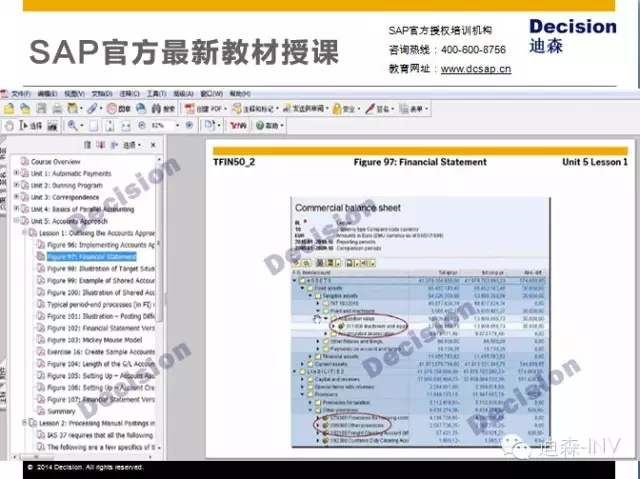Image resolution: width=640 pixels, height=479 pixels.
Task: Click the Fit Width icon
Action: click(126, 126)
